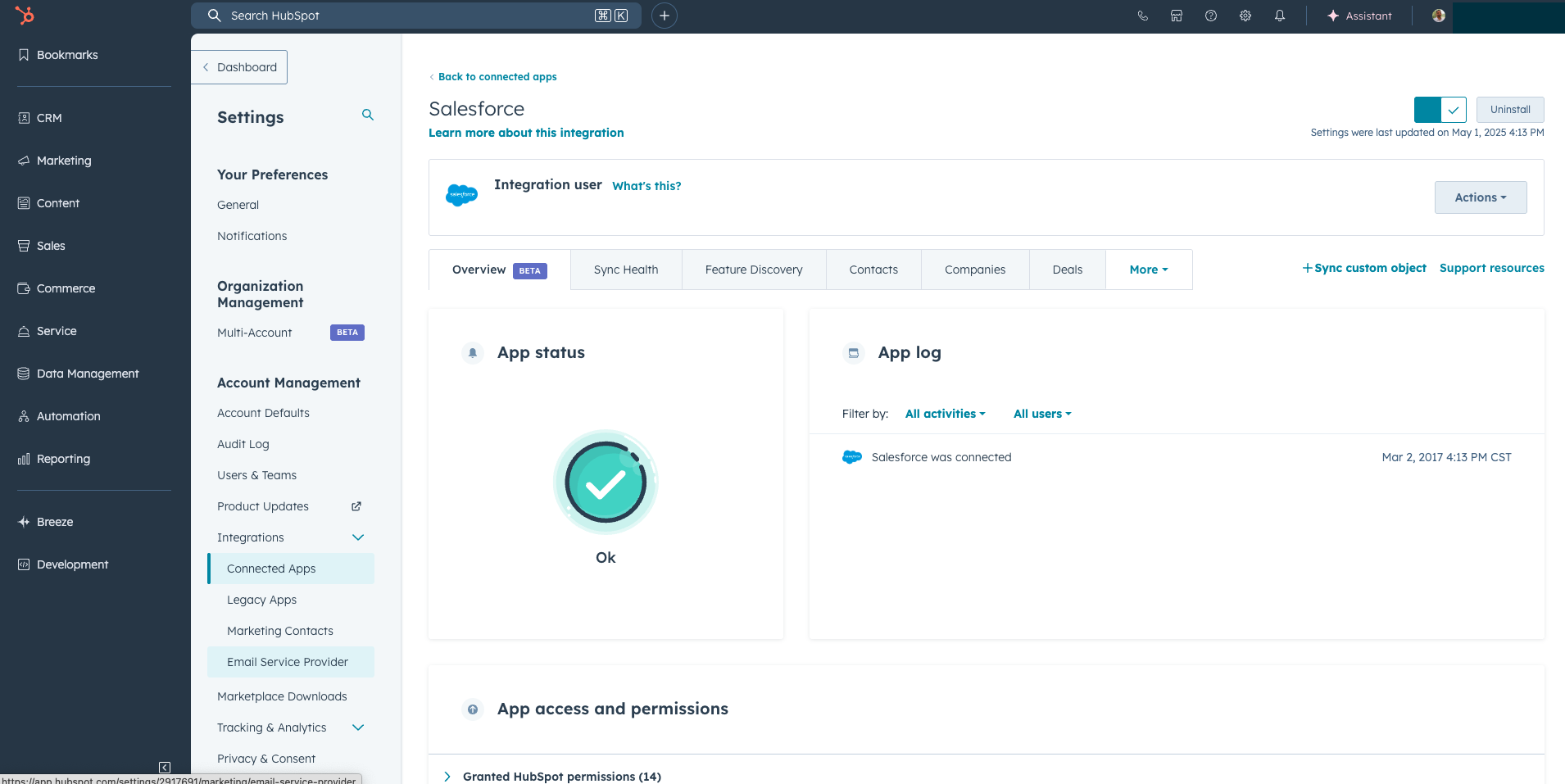The height and width of the screenshot is (784, 1565).
Task: Open the All activities filter
Action: (x=945, y=414)
